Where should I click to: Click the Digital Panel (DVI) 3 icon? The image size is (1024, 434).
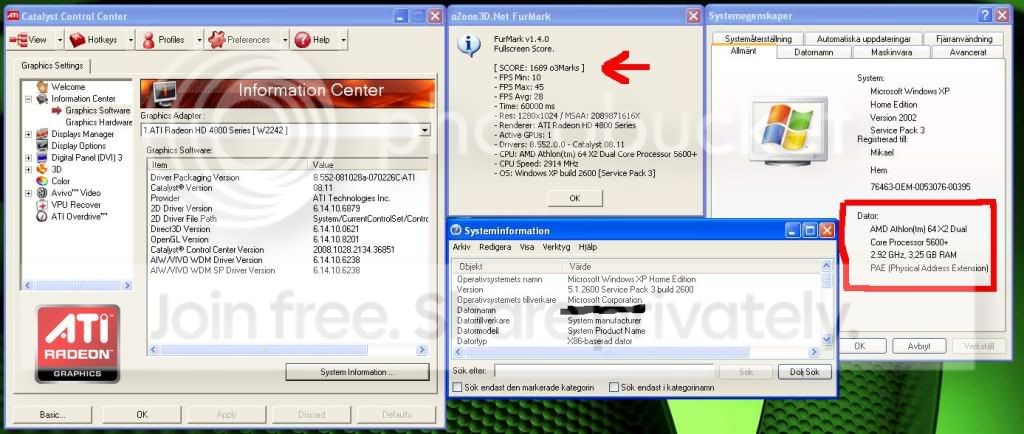tap(42, 157)
